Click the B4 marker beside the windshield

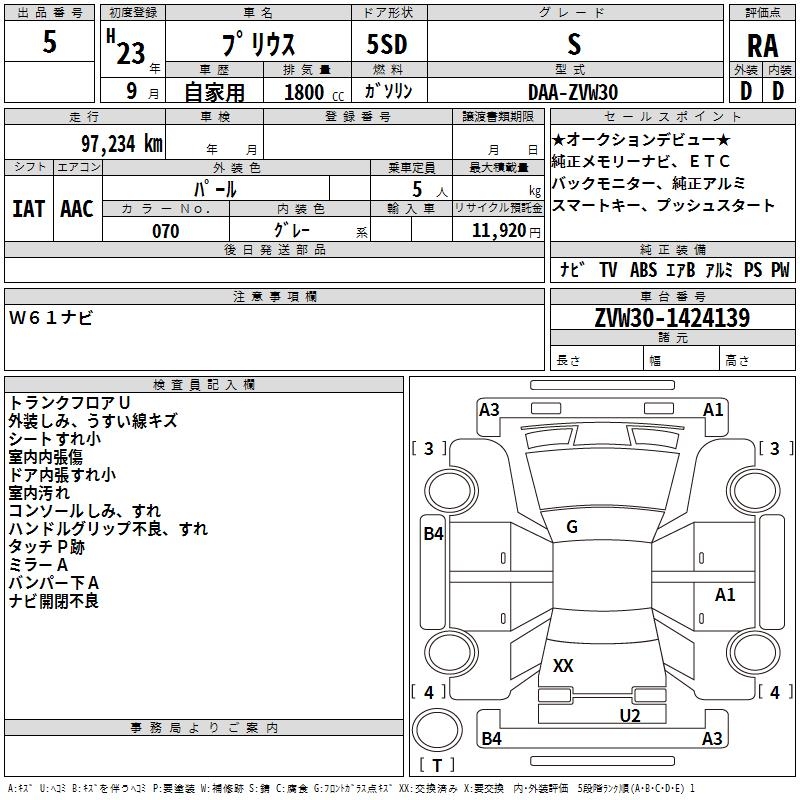(432, 534)
